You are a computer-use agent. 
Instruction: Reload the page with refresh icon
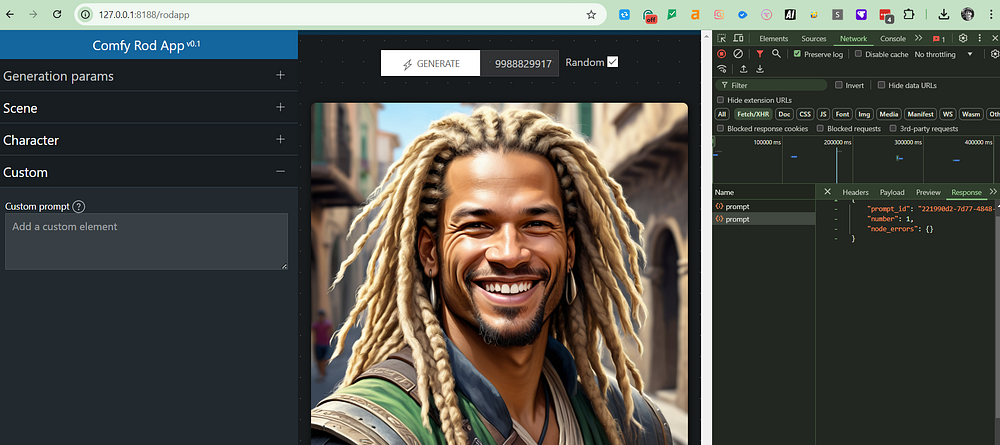[57, 14]
